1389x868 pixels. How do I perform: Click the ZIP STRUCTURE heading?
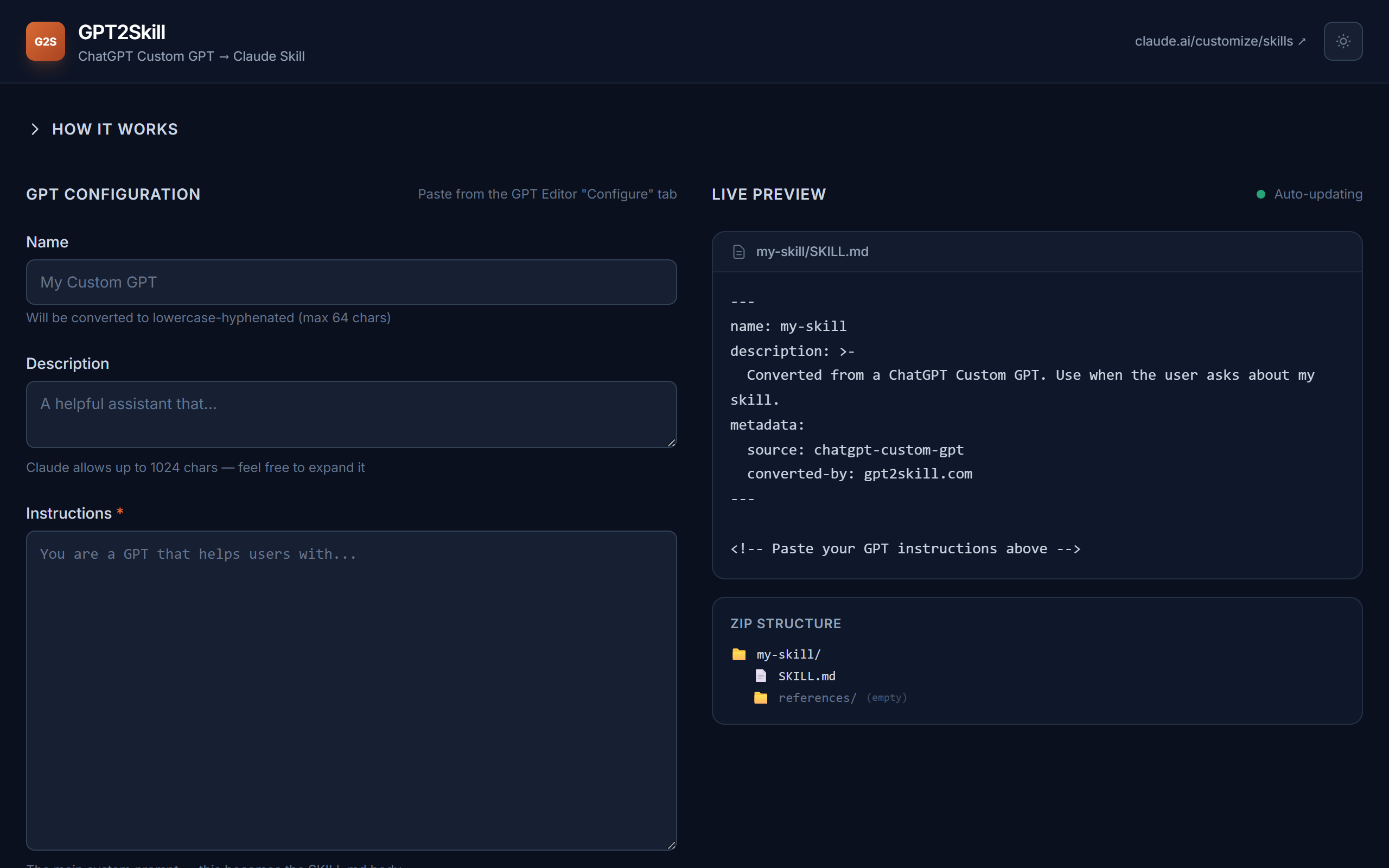click(785, 623)
